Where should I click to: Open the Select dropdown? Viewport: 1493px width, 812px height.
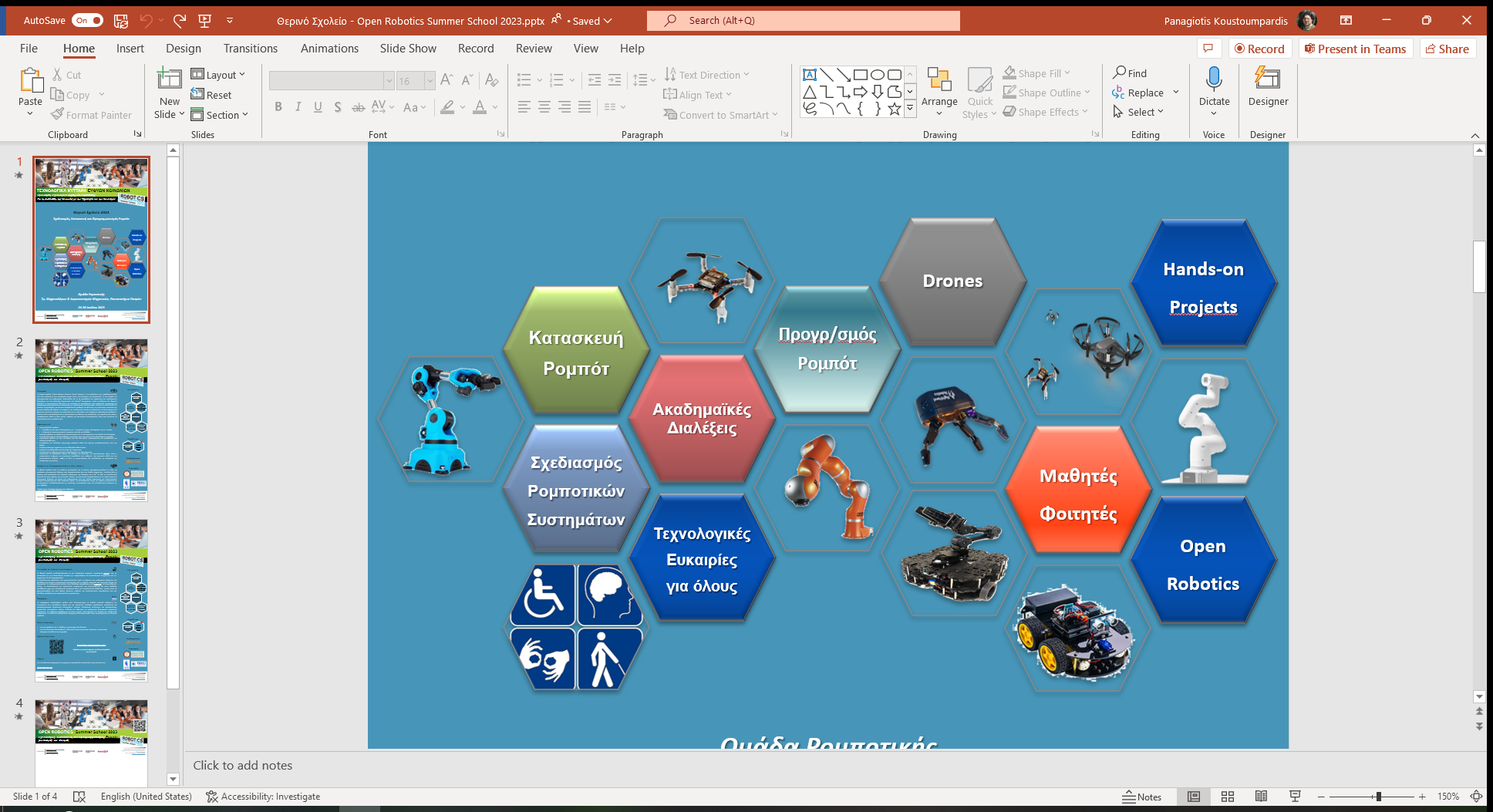tap(1137, 112)
